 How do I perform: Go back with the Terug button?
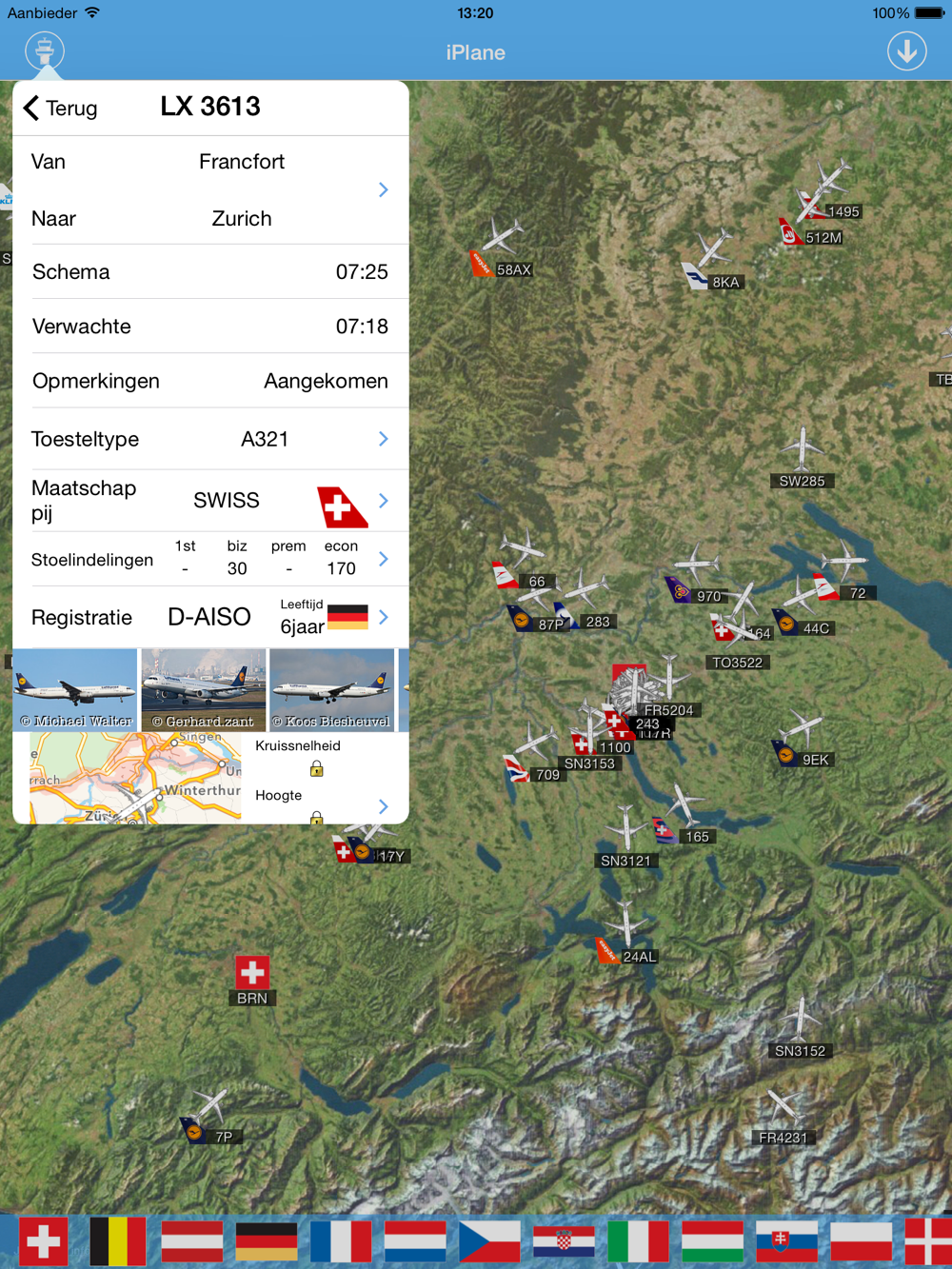[60, 108]
